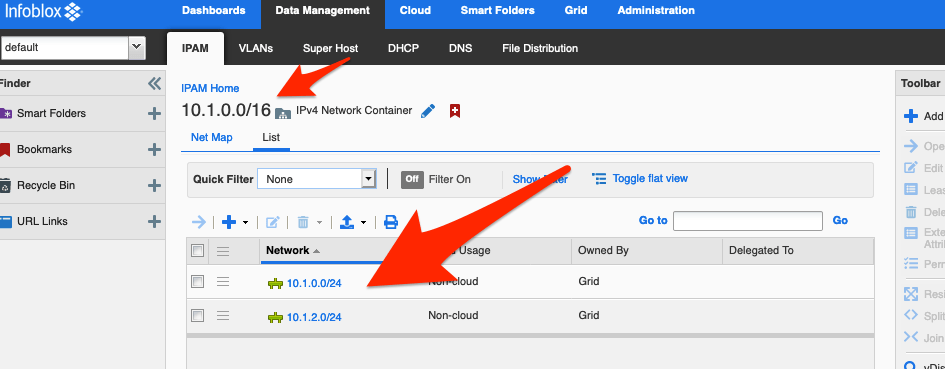Open the row menu for 10.1.0.0/24
The image size is (945, 369).
(x=223, y=282)
